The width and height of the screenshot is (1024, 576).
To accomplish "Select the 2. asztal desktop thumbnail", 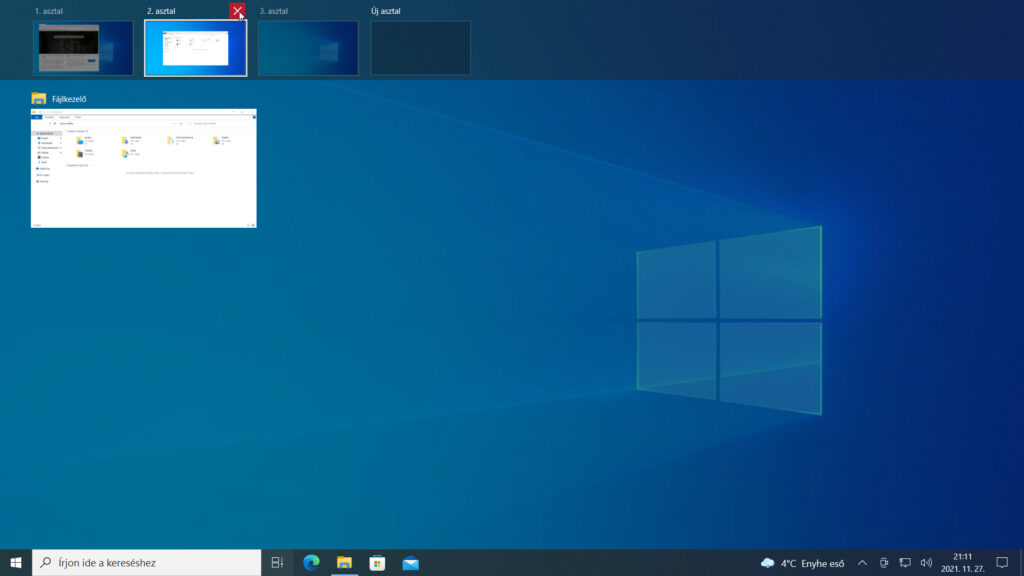I will [196, 48].
